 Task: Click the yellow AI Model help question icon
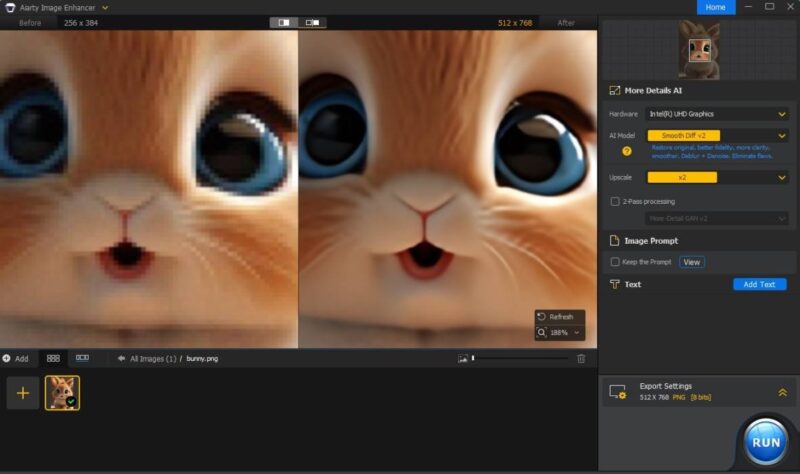tap(627, 152)
